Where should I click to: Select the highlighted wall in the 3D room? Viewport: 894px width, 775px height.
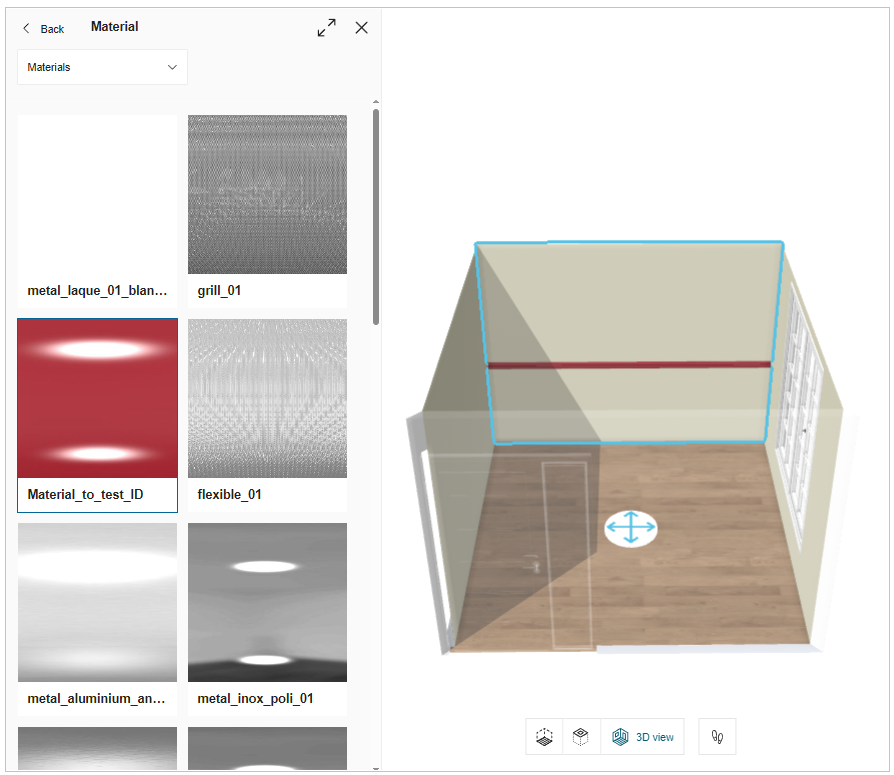[630, 340]
